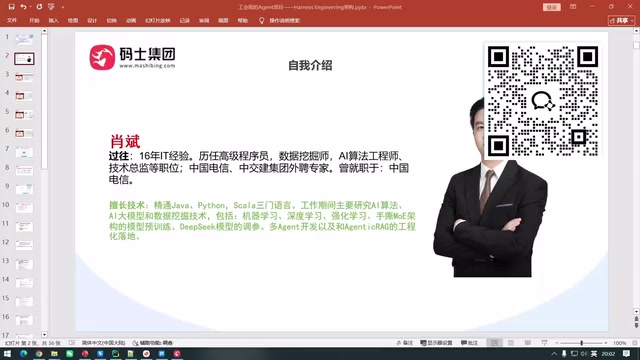Click the 码士集团 logo on slide
This screenshot has height=360, width=640.
pyautogui.click(x=132, y=58)
